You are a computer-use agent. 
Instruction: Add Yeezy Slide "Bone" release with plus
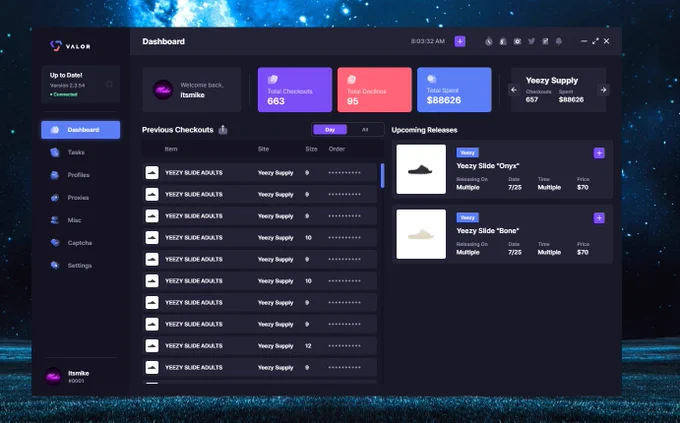599,218
